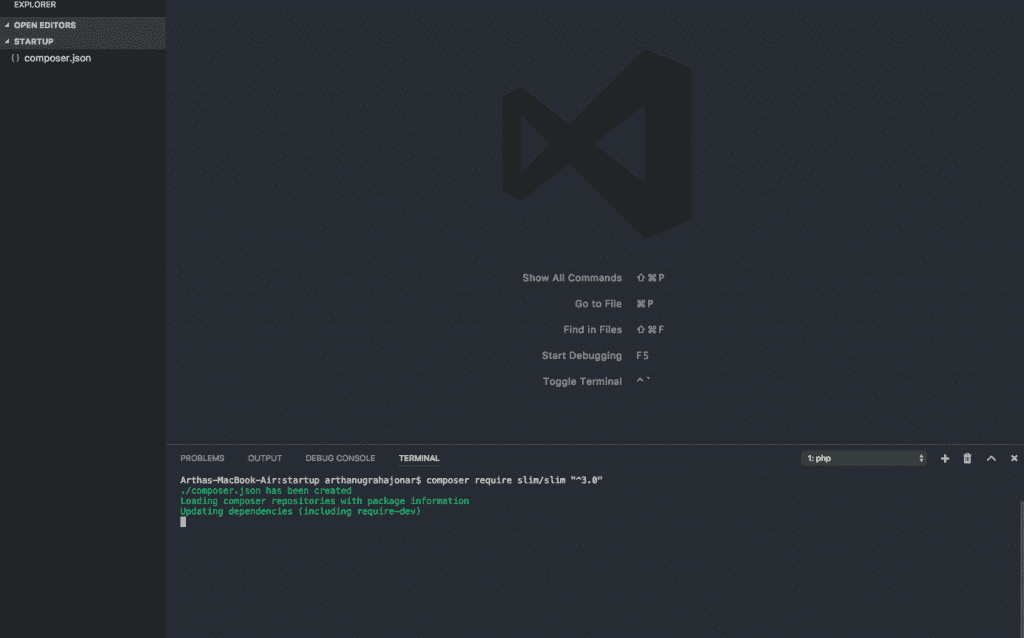This screenshot has height=638, width=1024.
Task: Click the JSON braces file icon
Action: tap(15, 58)
